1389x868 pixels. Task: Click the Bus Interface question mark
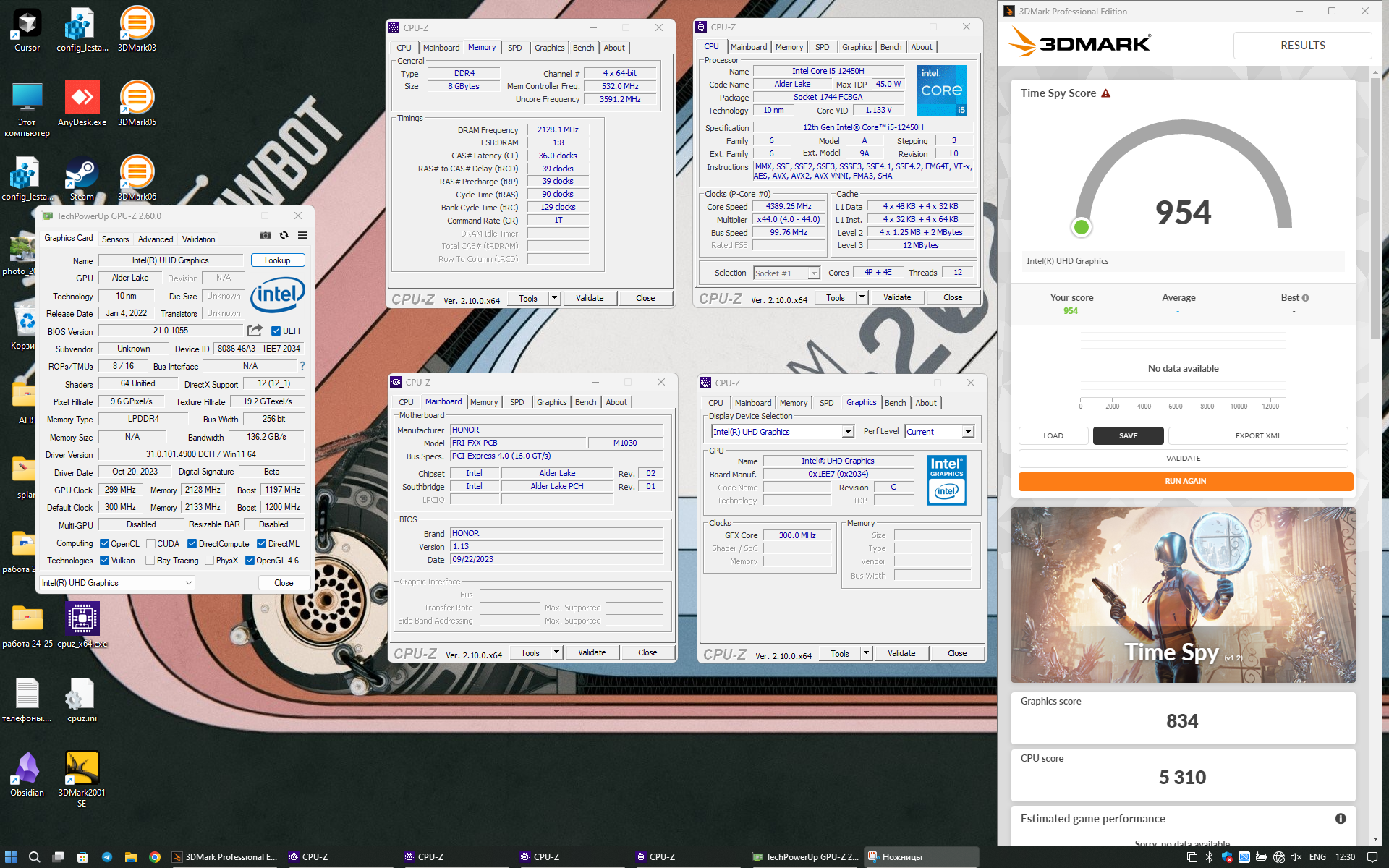[x=302, y=366]
